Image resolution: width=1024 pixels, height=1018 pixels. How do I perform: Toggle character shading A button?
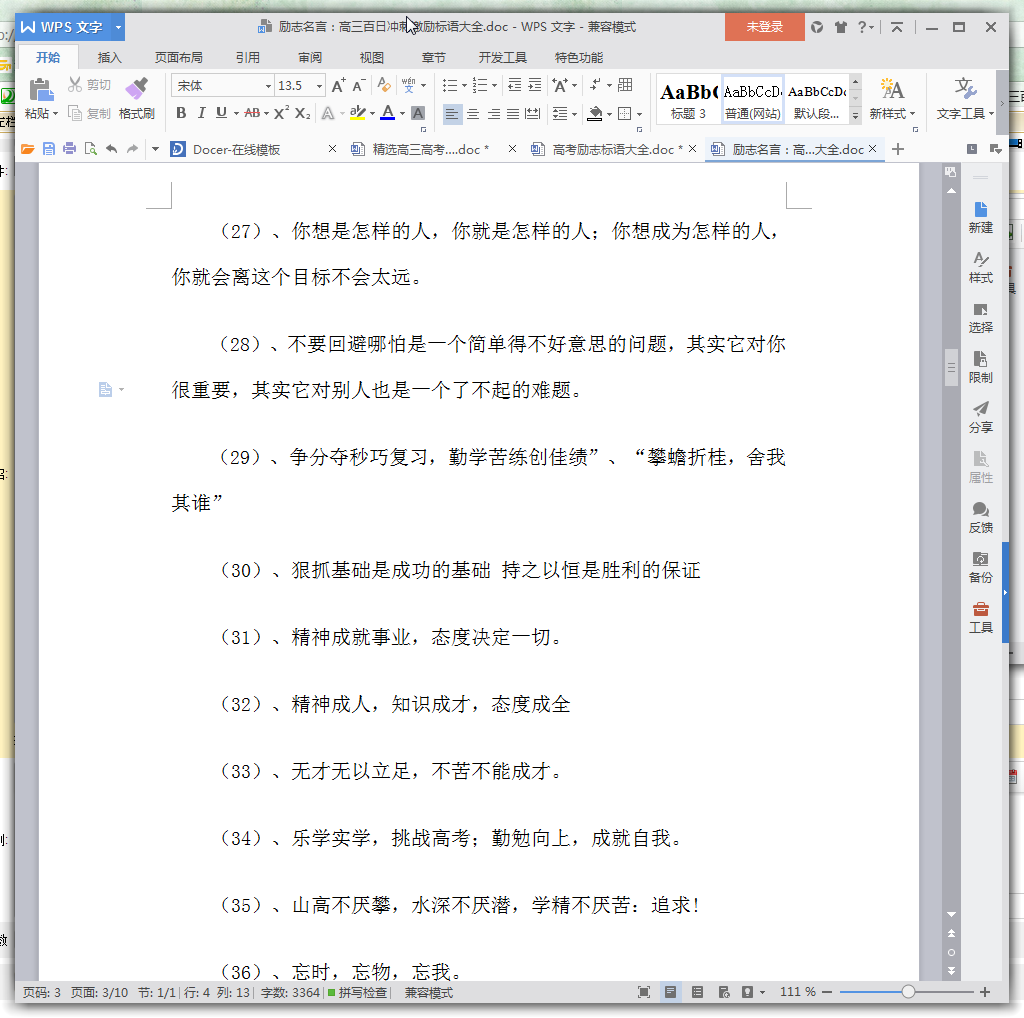(418, 113)
